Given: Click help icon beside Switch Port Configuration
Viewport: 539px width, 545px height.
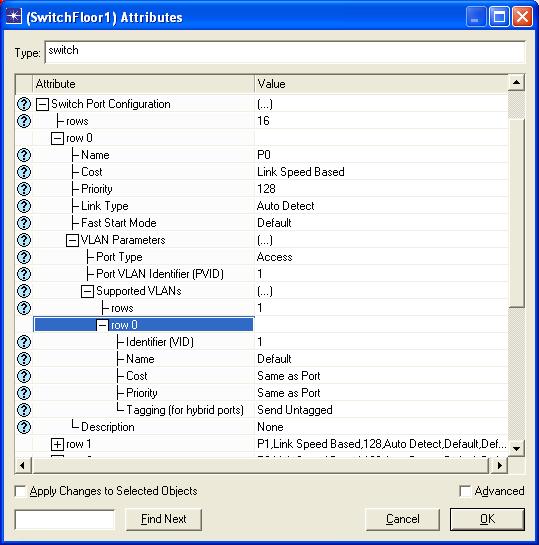Looking at the screenshot, I should [x=24, y=104].
